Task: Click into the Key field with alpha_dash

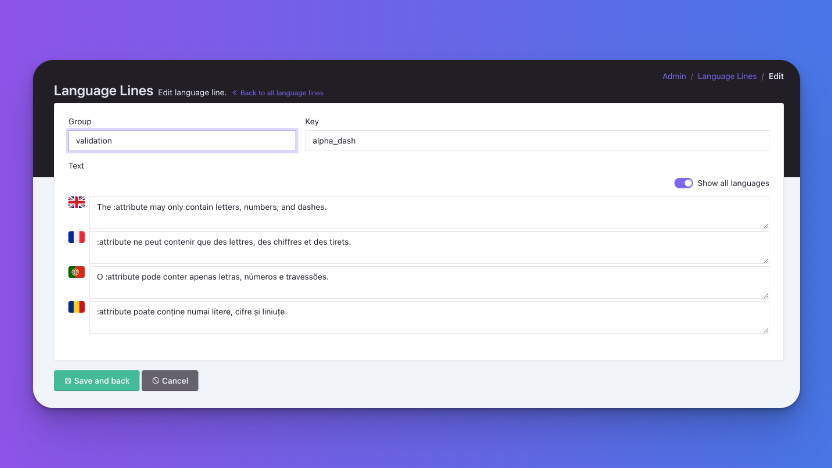Action: click(536, 141)
